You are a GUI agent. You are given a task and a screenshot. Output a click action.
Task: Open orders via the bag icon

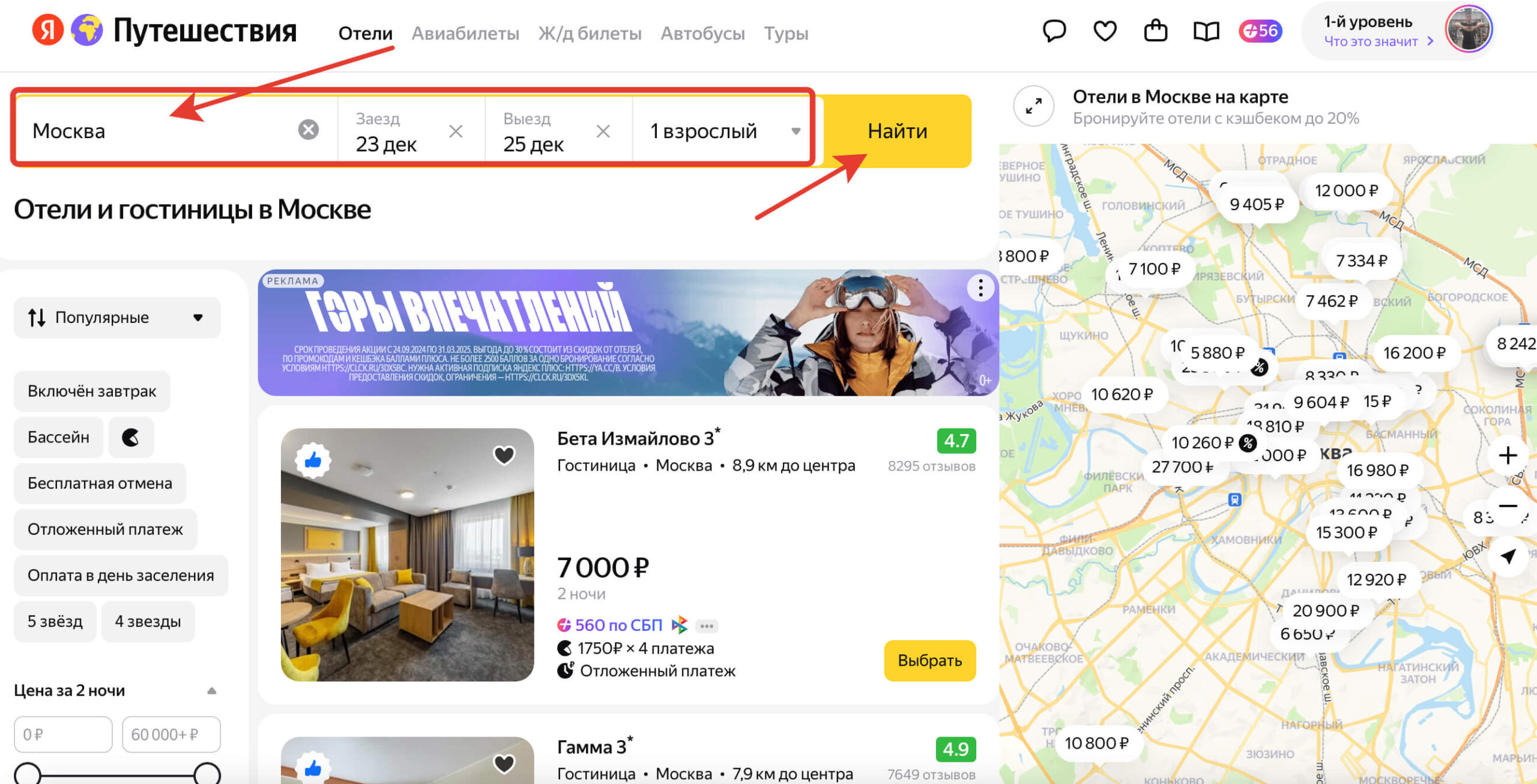pyautogui.click(x=1156, y=31)
